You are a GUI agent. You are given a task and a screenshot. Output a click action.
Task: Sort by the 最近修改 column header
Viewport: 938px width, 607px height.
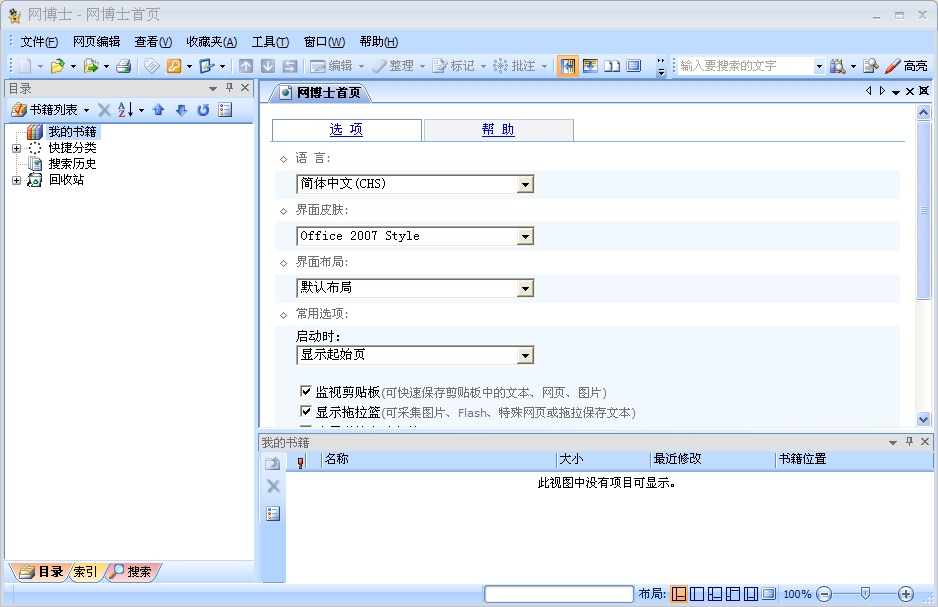click(x=712, y=459)
